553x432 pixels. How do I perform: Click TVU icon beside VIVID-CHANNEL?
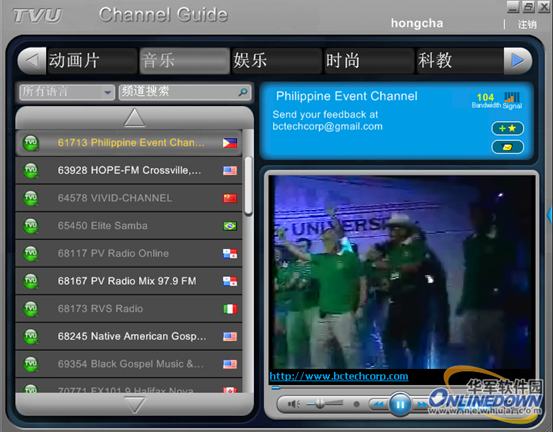pyautogui.click(x=31, y=198)
